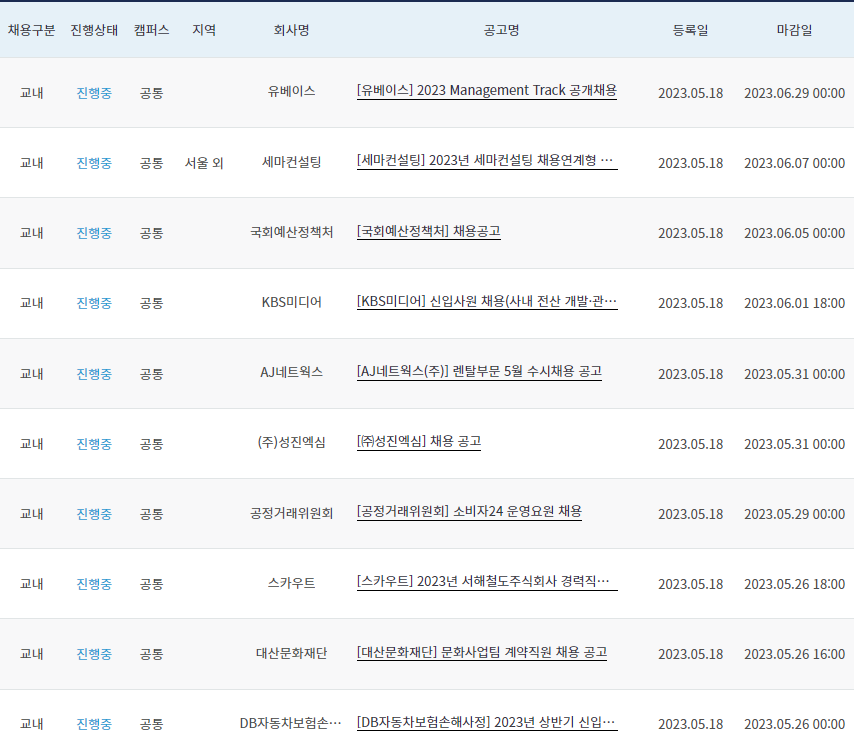Click the 캠퍼스 column header
Screen dimensions: 854x753
point(151,30)
